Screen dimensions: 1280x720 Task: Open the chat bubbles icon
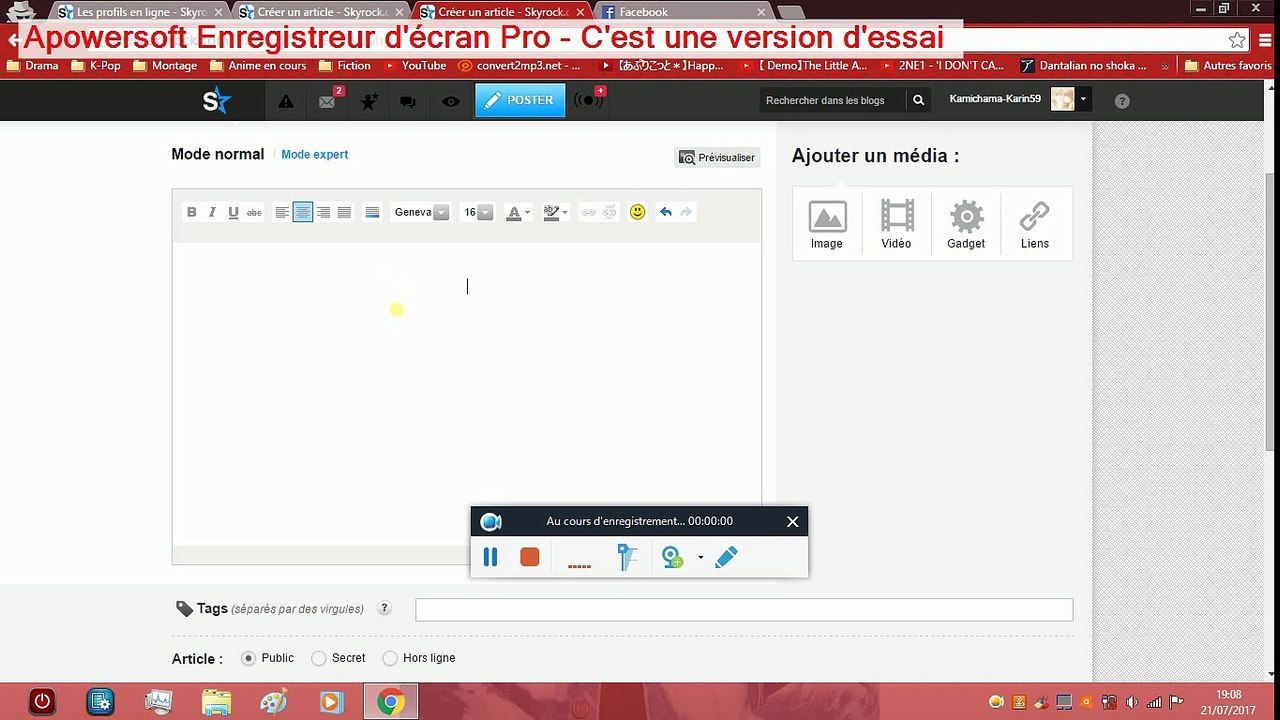click(x=408, y=101)
